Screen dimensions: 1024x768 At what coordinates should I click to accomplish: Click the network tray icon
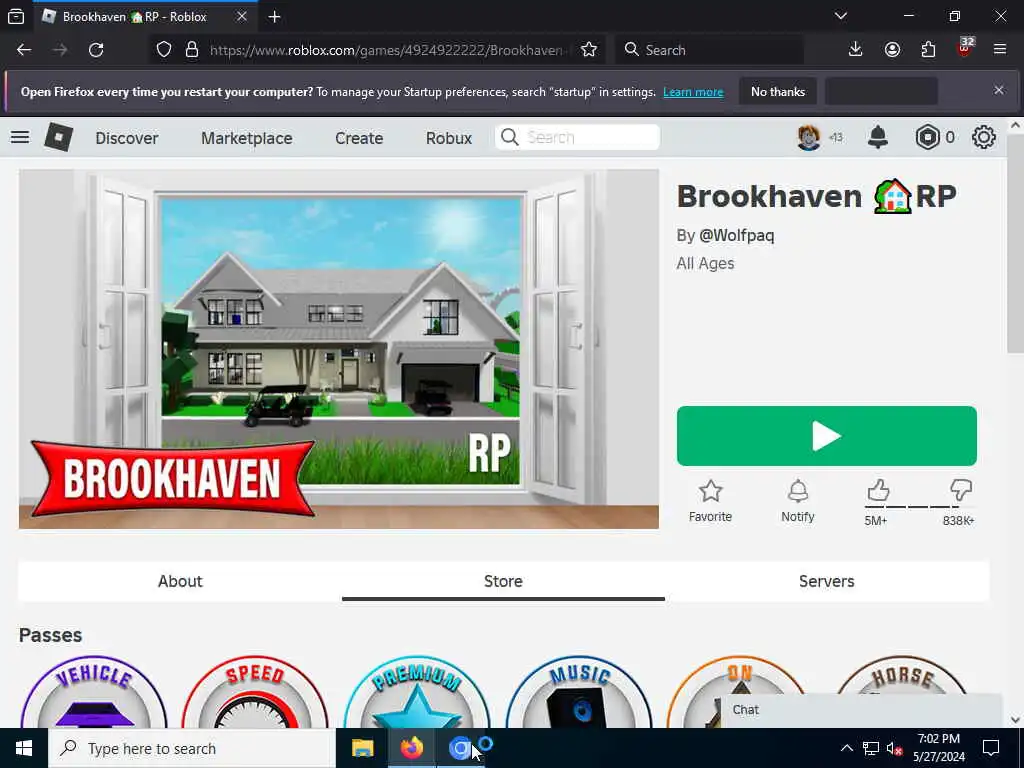coord(871,748)
